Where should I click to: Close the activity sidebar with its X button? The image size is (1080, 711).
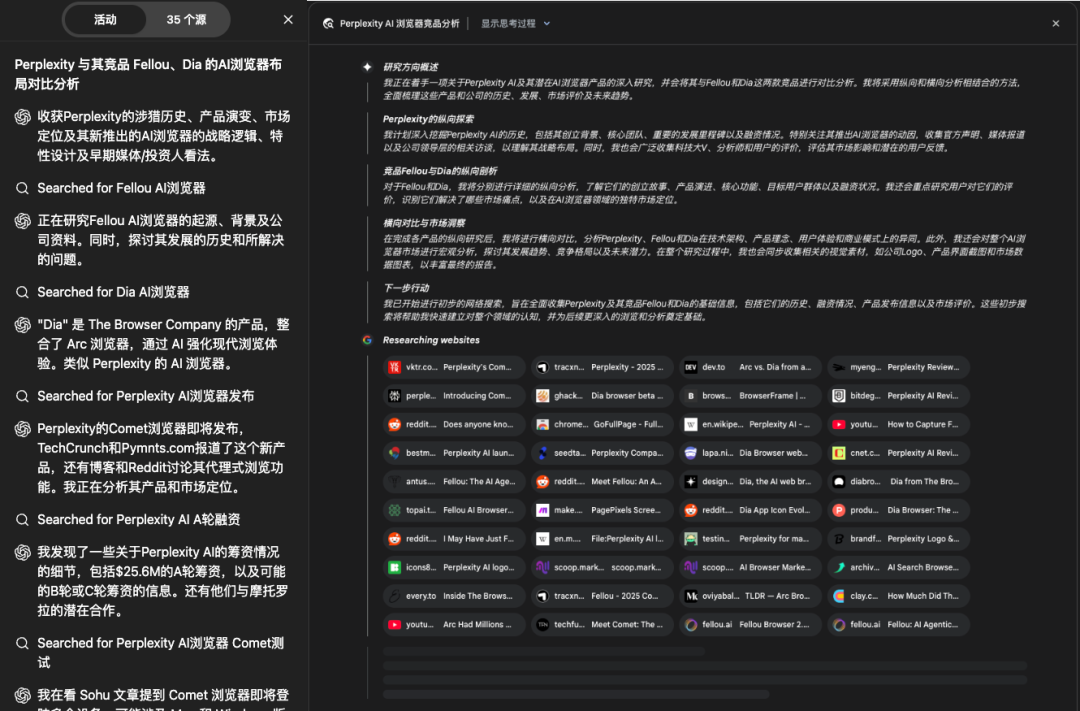coord(288,19)
